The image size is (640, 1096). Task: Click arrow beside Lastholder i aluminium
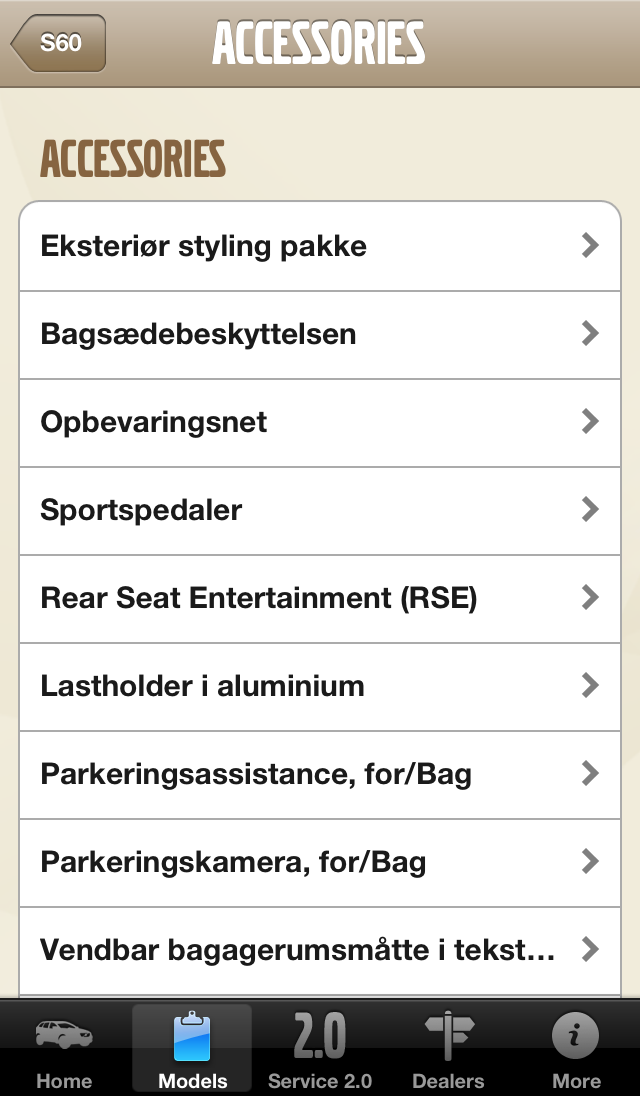tap(590, 686)
